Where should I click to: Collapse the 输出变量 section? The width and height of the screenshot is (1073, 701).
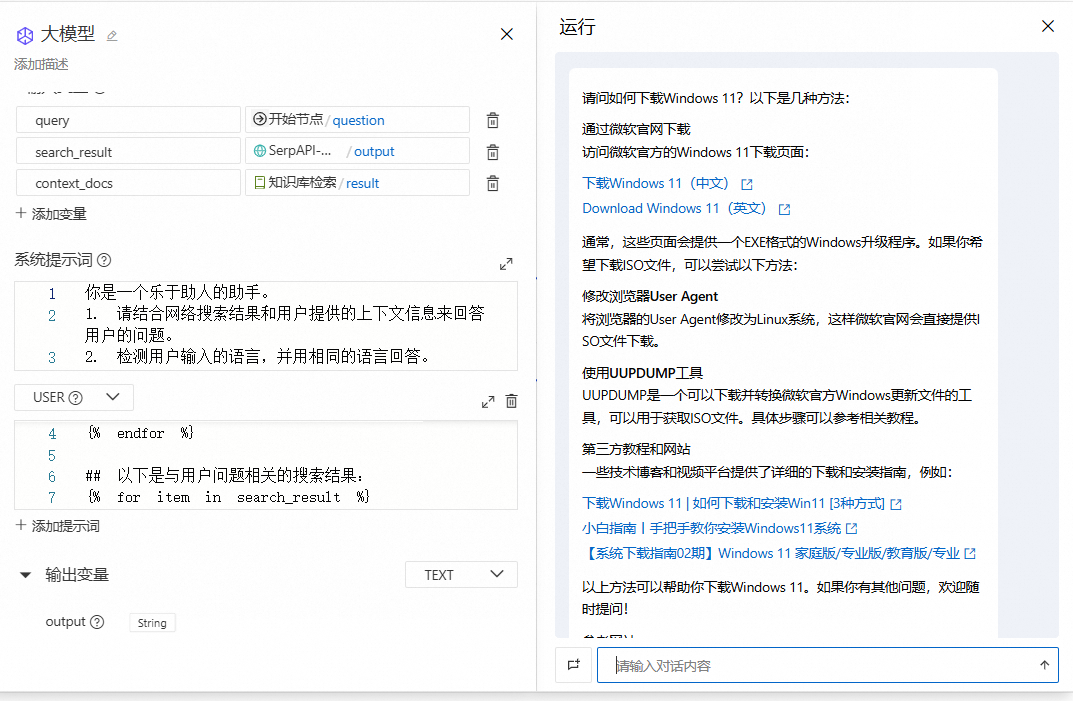(x=26, y=575)
